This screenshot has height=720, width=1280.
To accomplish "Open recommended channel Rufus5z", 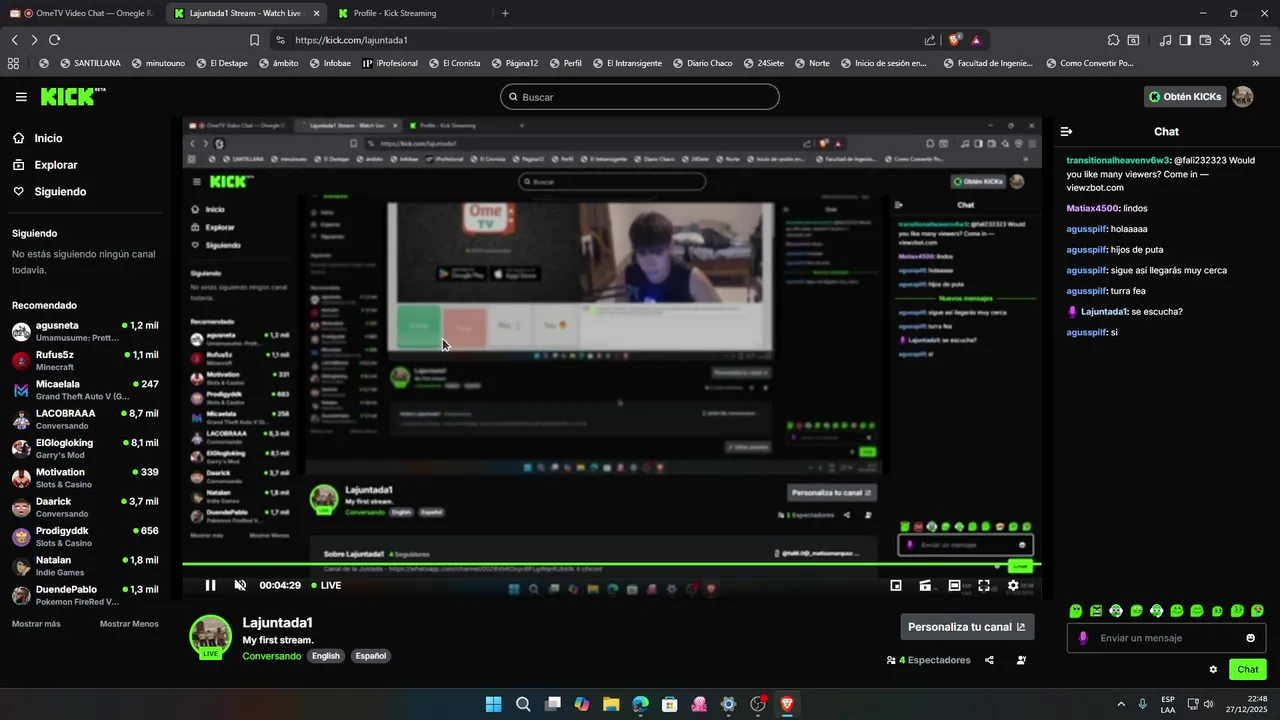I will (x=85, y=360).
